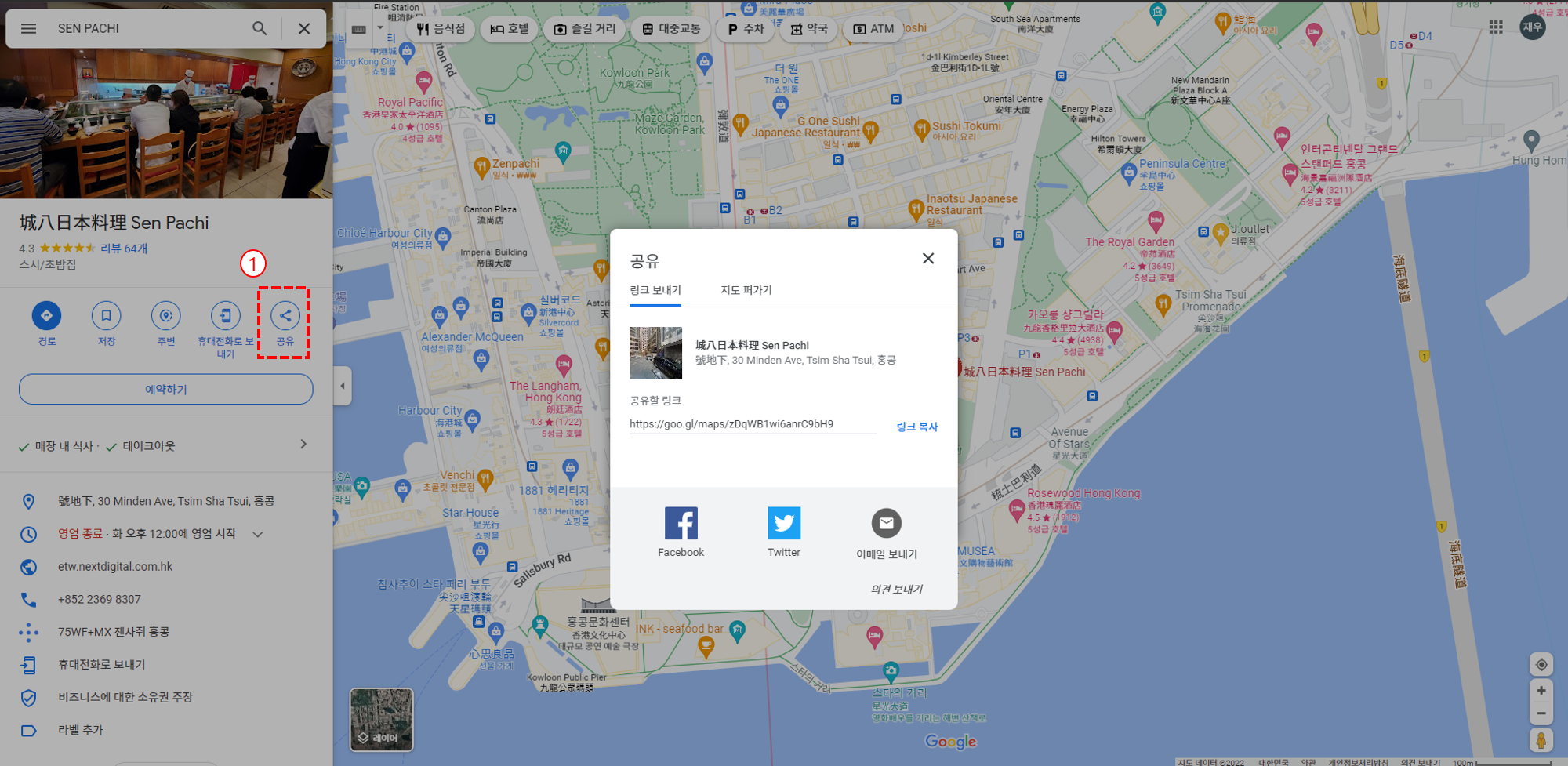Click the 이메일 보내기 email icon
This screenshot has width=1568, height=766.
click(x=887, y=523)
